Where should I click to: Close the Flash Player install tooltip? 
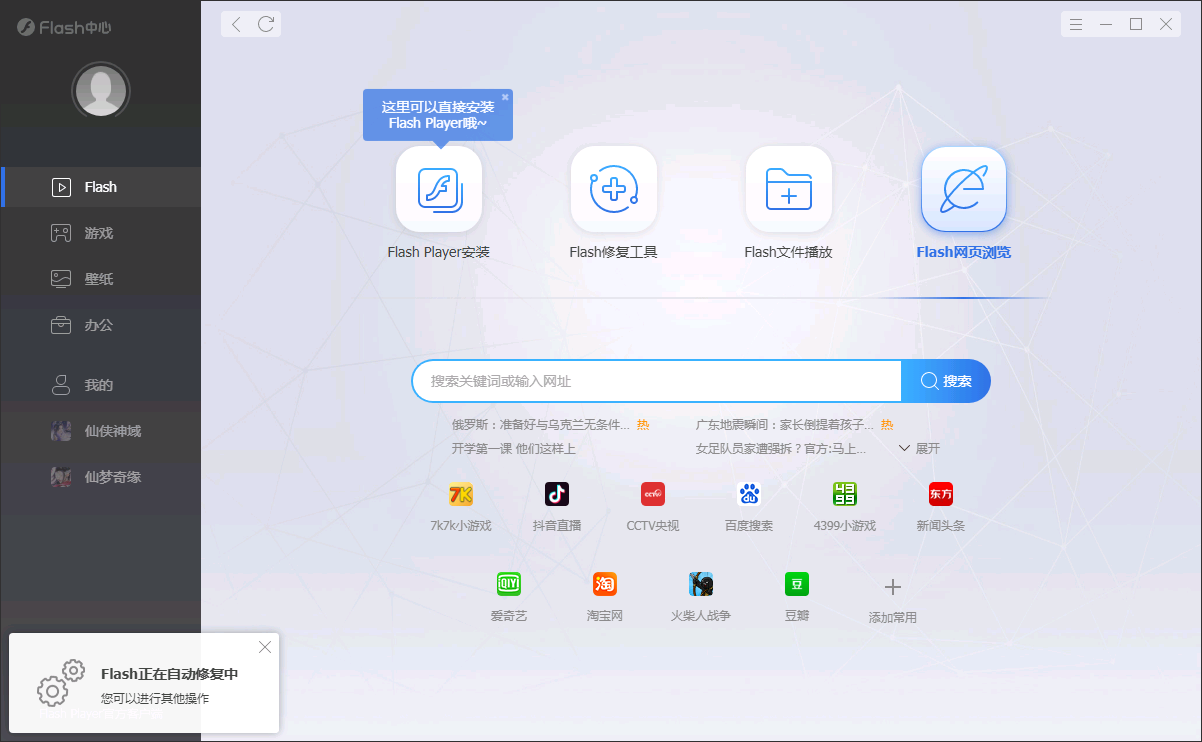pyautogui.click(x=505, y=97)
